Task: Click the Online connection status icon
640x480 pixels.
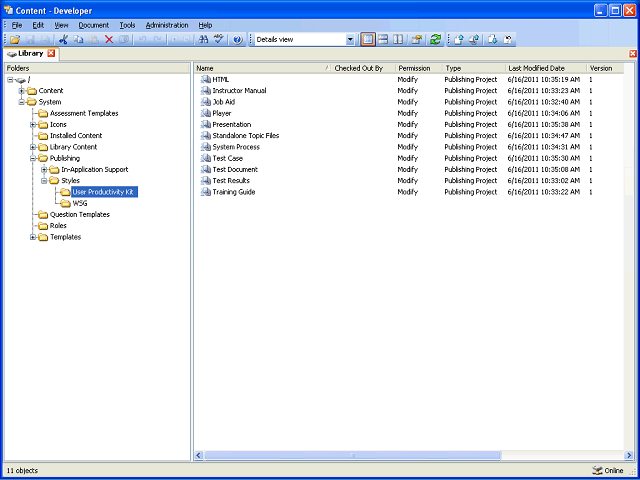Action: 597,471
